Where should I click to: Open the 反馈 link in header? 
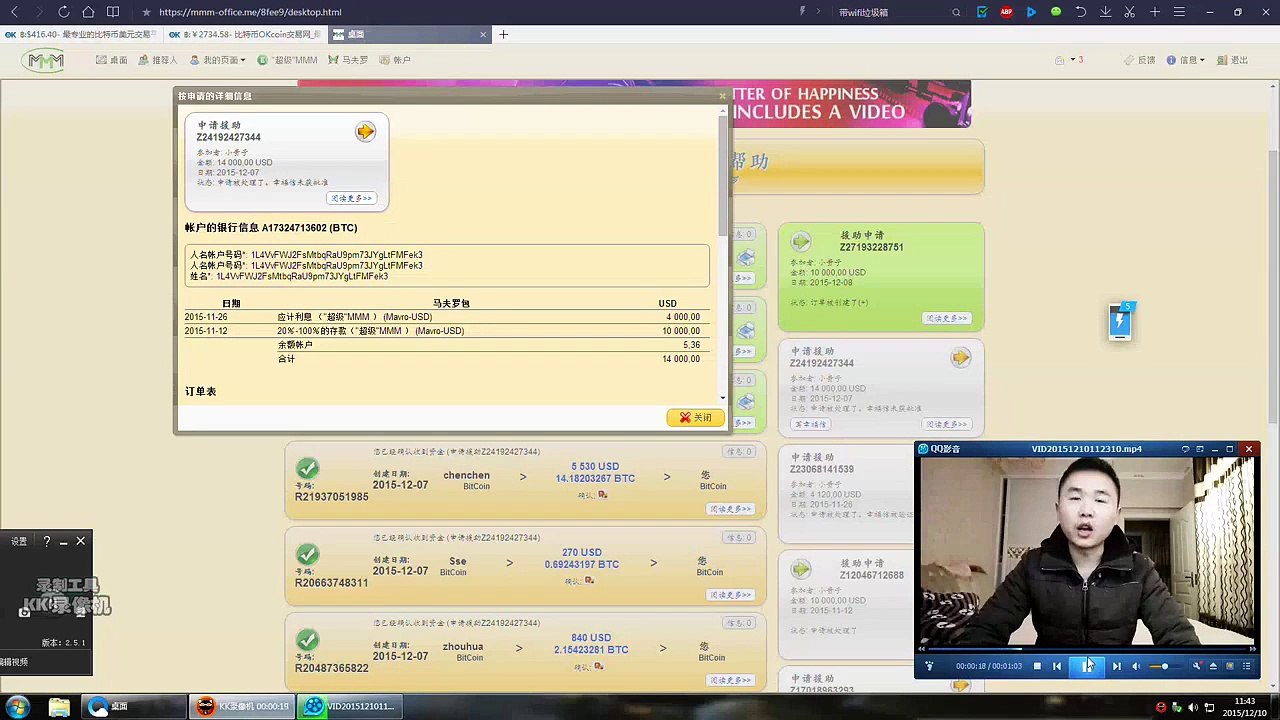[1140, 60]
